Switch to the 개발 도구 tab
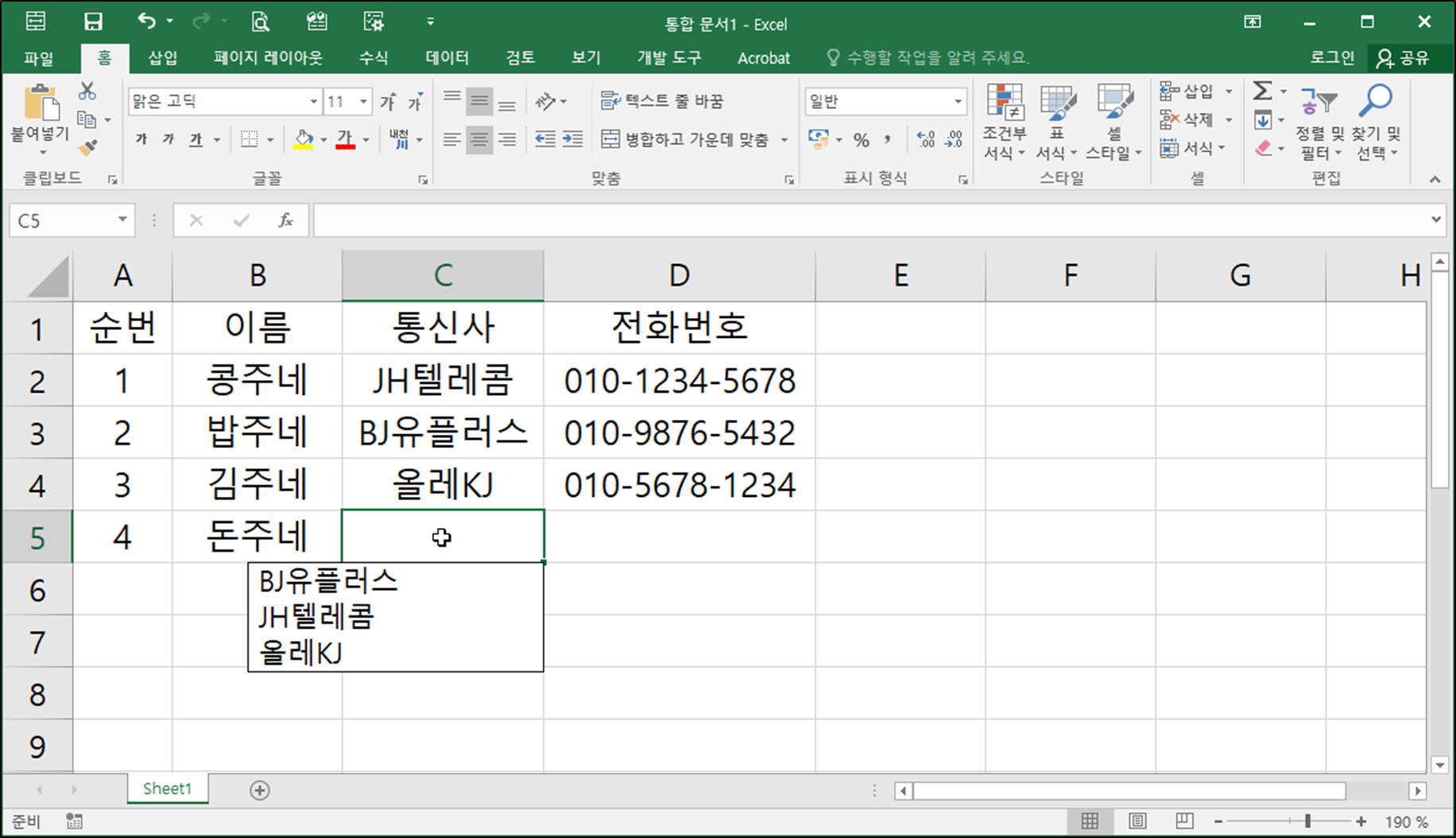 669,58
